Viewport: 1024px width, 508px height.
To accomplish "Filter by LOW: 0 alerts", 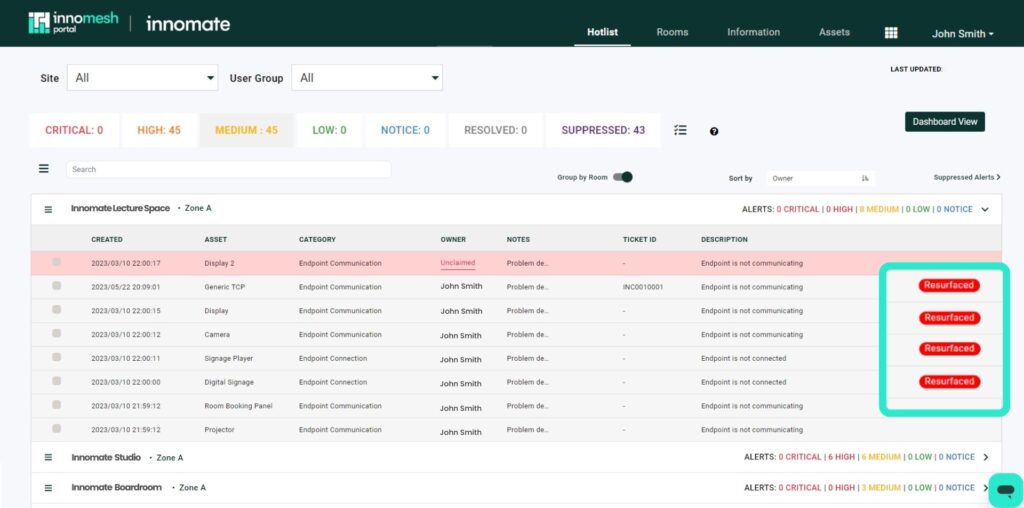I will pos(329,130).
